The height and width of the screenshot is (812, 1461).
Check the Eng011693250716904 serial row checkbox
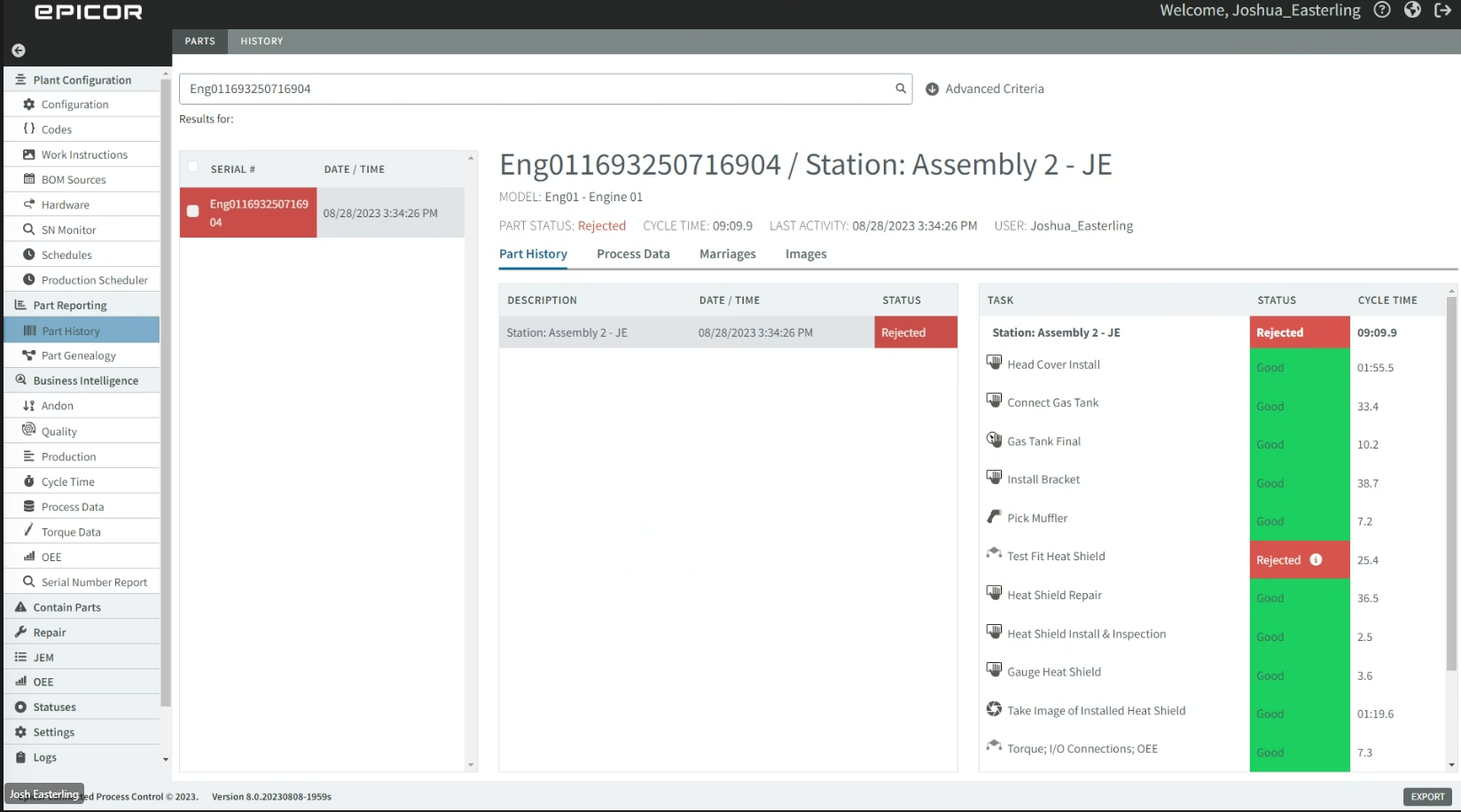(192, 212)
